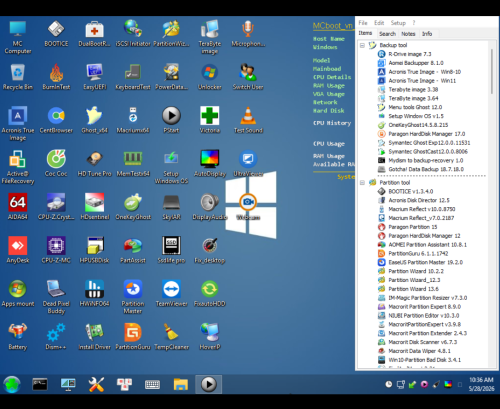Screen dimensions: 500x409
Task: Choose NIUBI Partition Editor entry
Action: (x=424, y=315)
